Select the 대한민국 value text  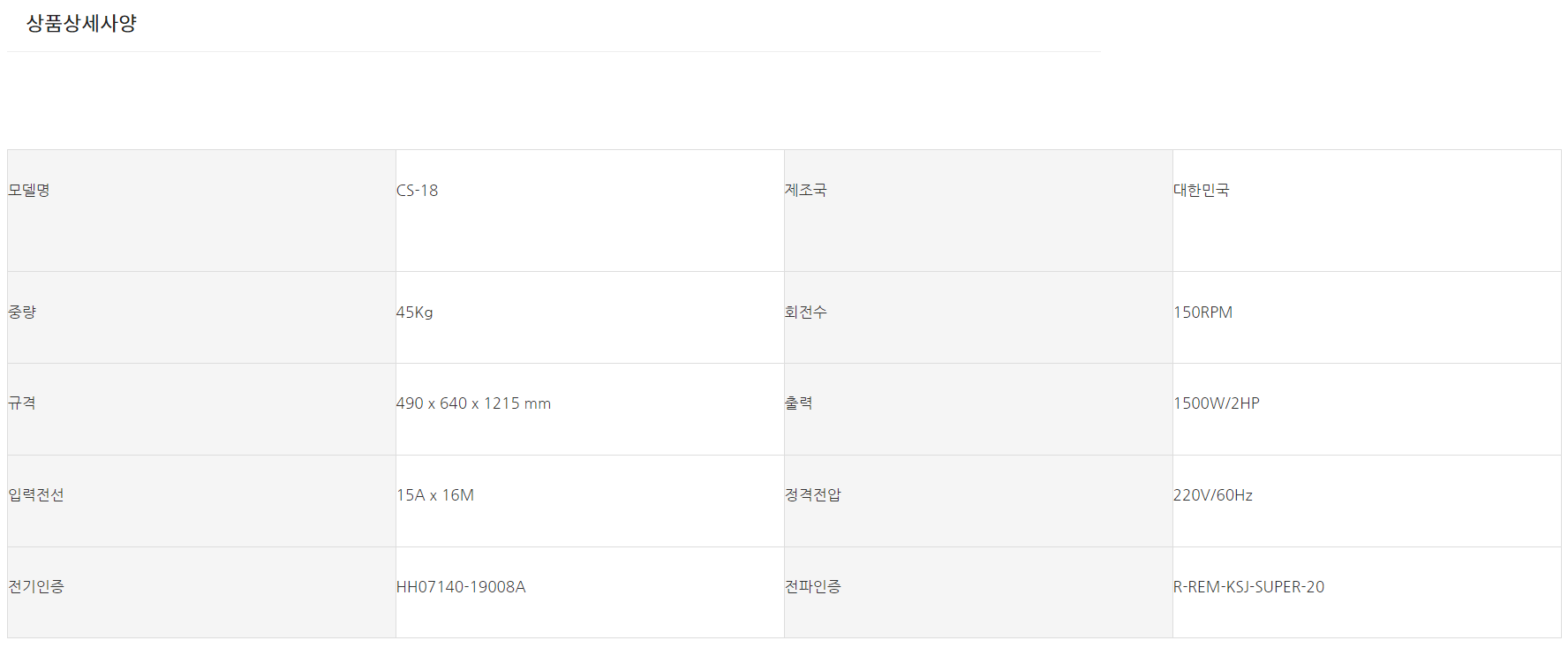(1201, 191)
